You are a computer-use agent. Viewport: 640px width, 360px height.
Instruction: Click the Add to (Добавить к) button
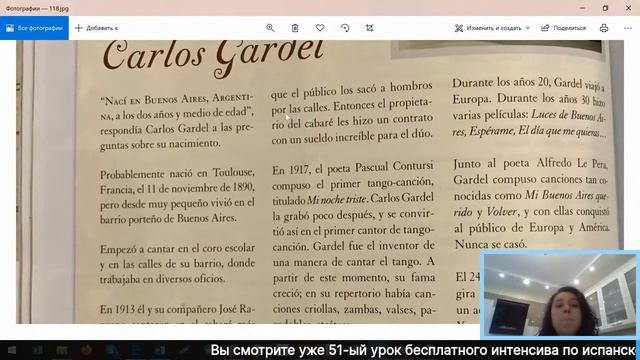point(97,28)
